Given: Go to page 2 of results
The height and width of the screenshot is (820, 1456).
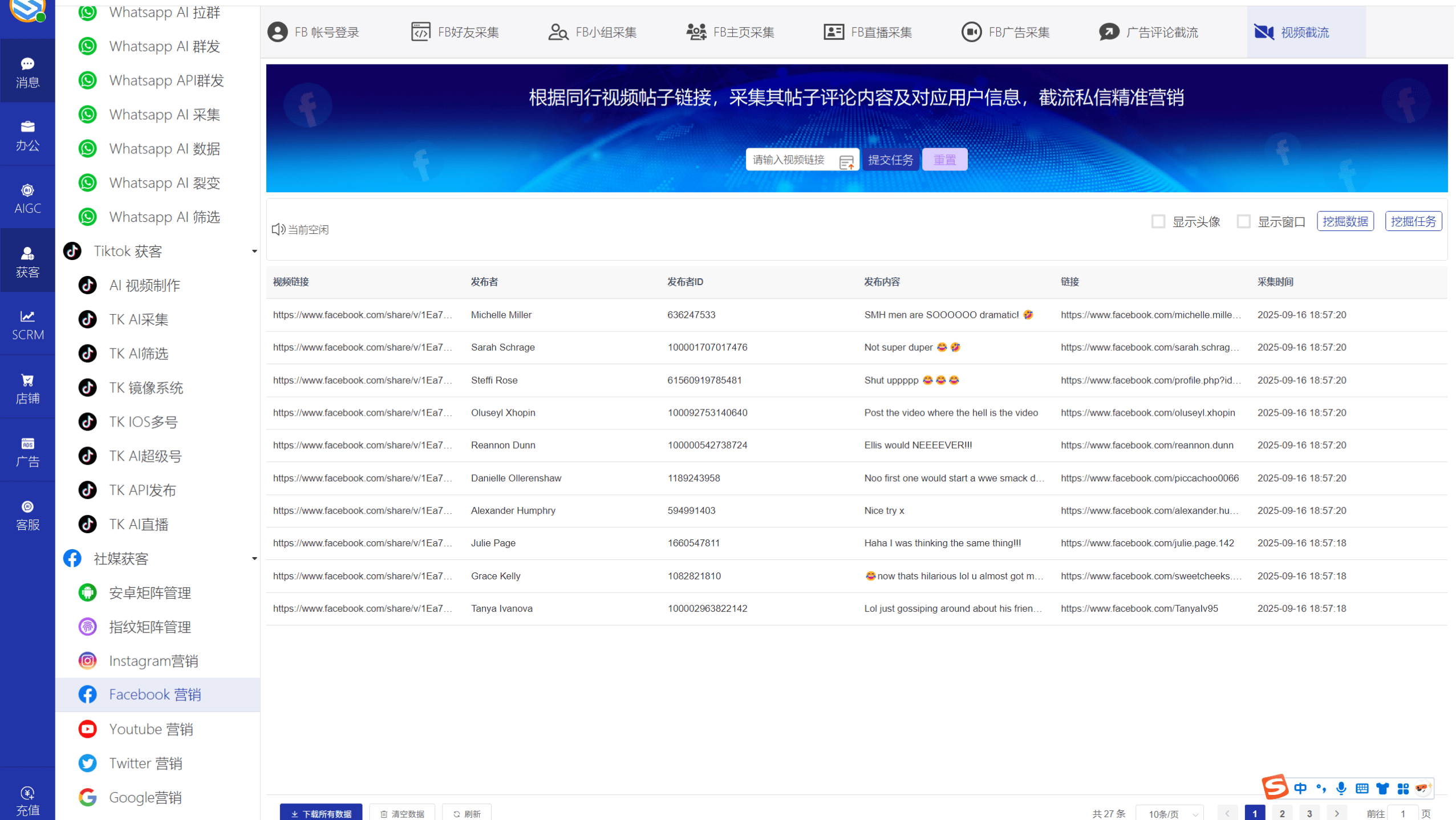Looking at the screenshot, I should [x=1281, y=813].
